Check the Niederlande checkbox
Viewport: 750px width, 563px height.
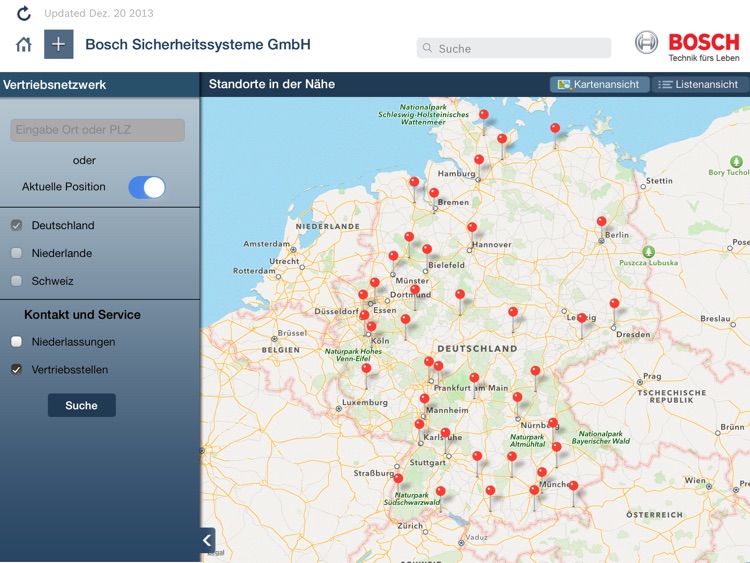click(17, 253)
